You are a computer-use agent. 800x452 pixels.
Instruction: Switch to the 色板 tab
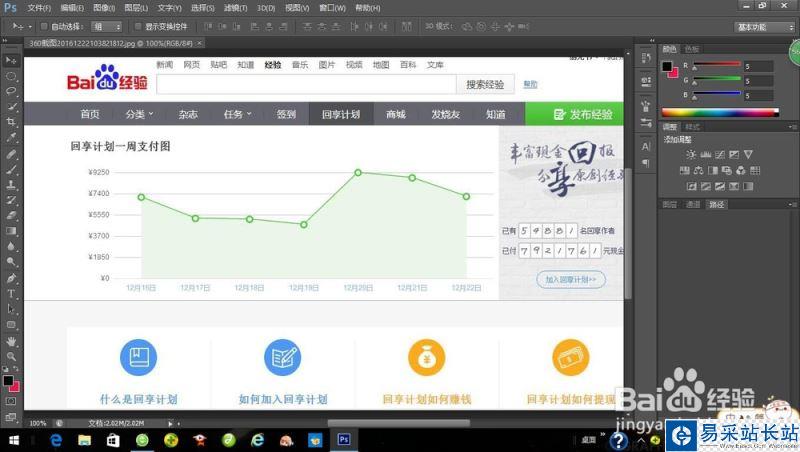[692, 49]
